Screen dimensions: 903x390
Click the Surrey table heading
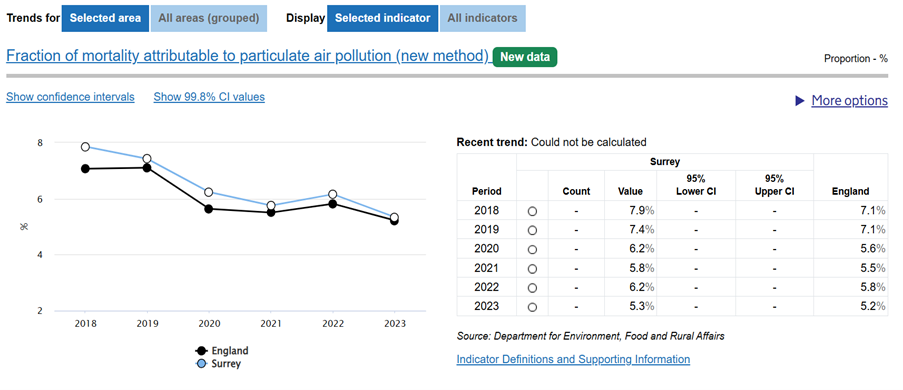point(665,162)
